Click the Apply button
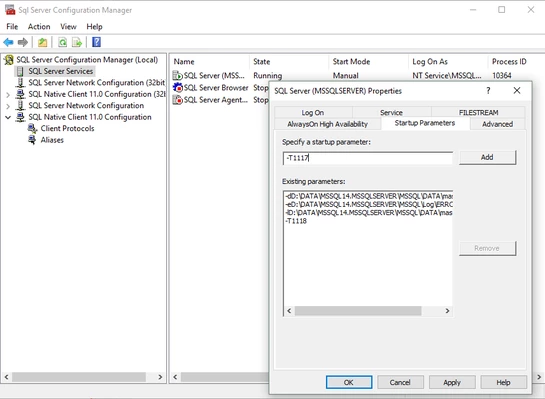This screenshot has width=545, height=399. coord(452,382)
